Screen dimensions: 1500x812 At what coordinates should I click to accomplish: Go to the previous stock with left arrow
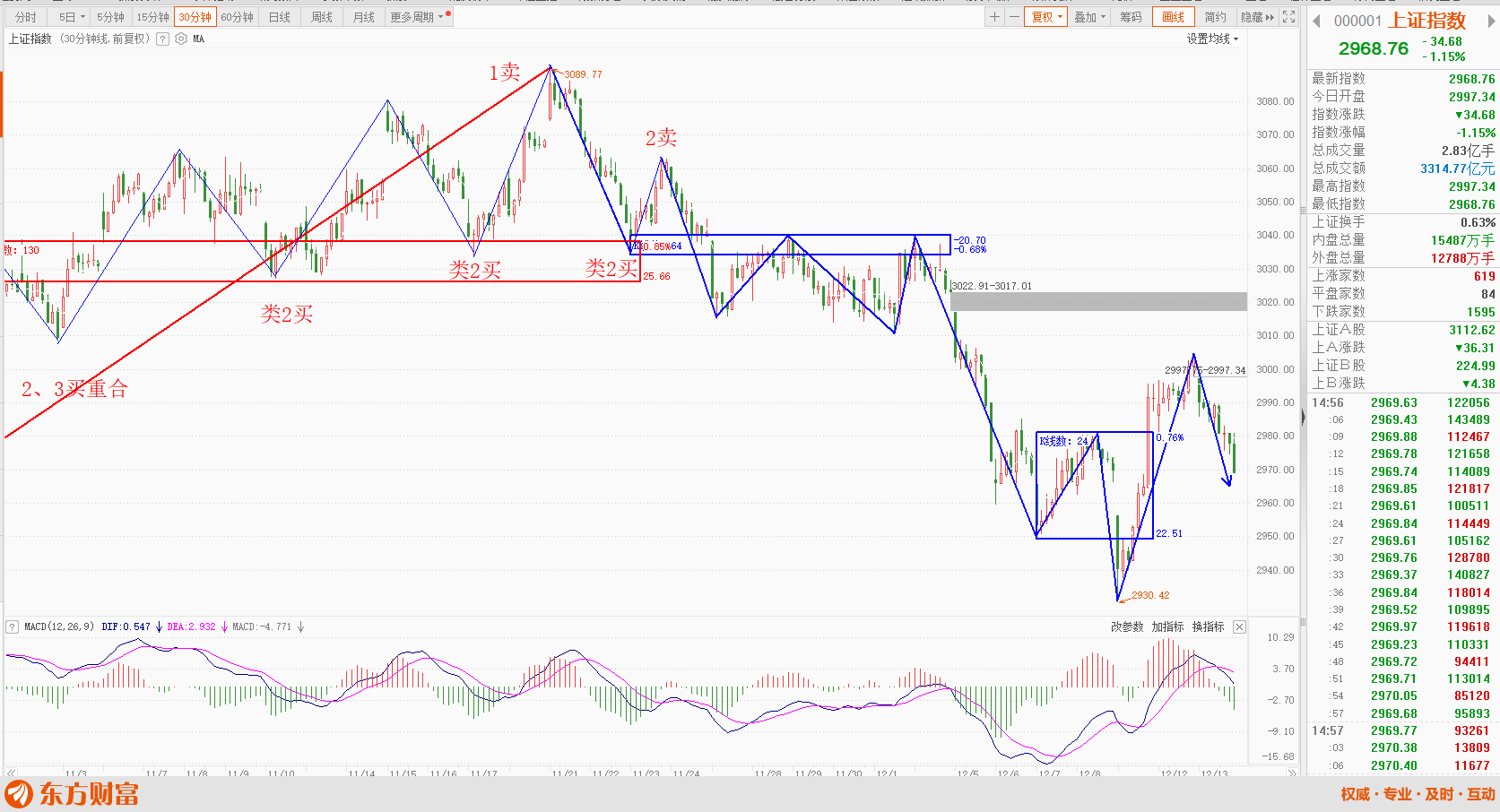click(1316, 21)
